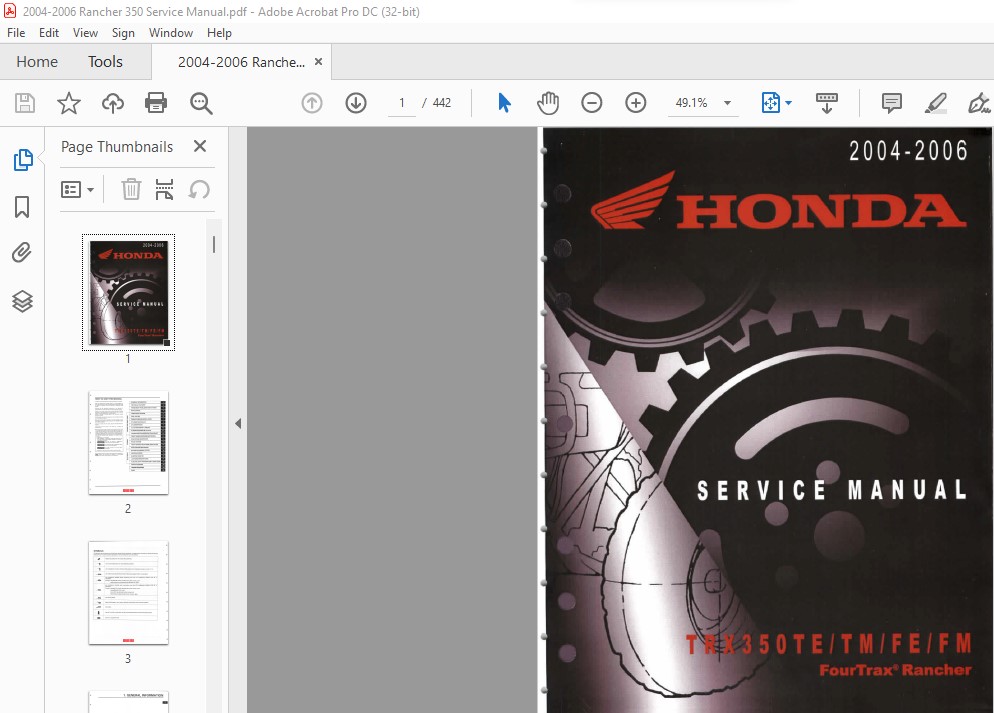Open the Attachments paperclip panel
The height and width of the screenshot is (713, 994).
tap(22, 253)
